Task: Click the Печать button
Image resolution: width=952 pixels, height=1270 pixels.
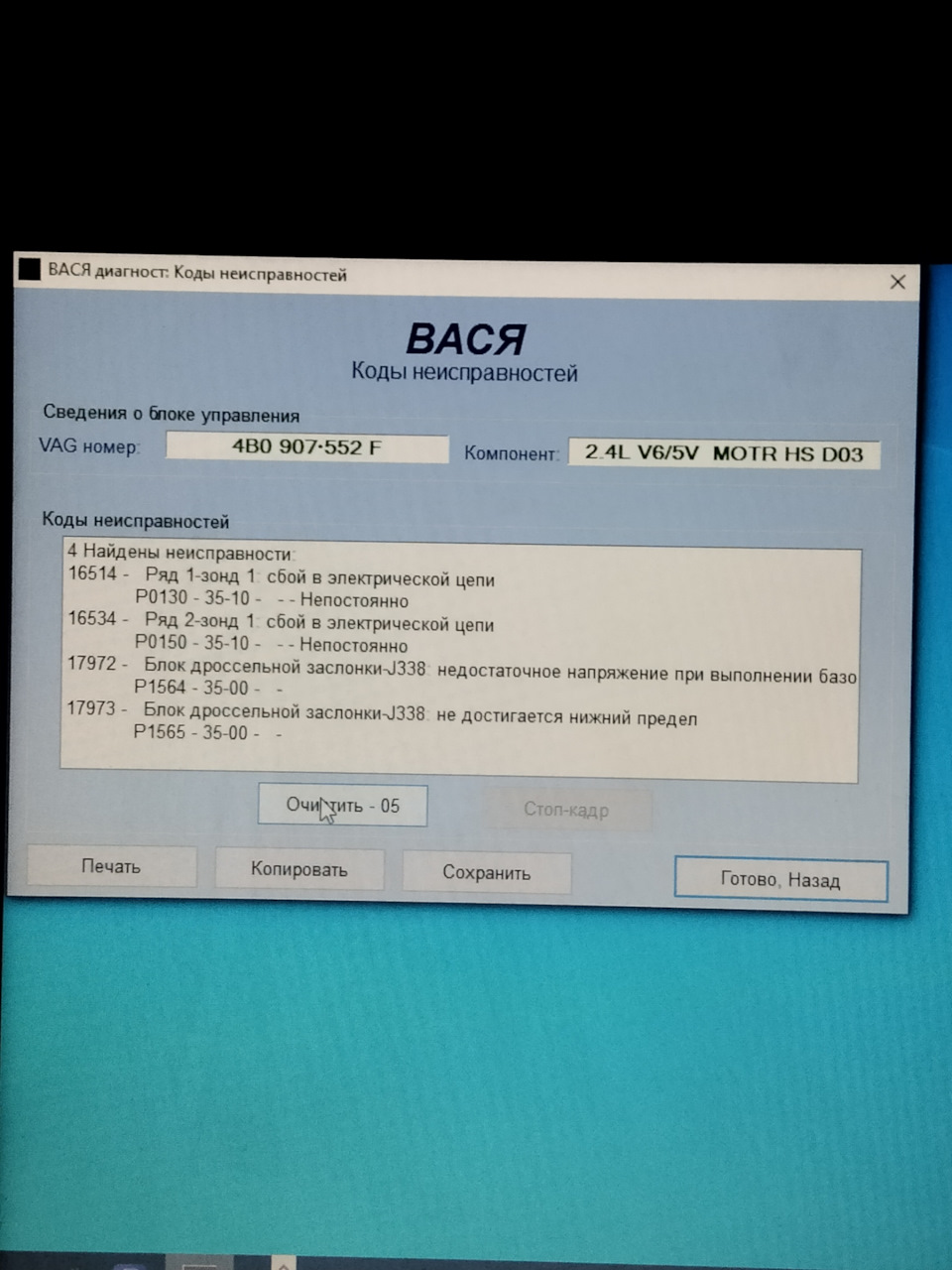Action: [x=111, y=866]
